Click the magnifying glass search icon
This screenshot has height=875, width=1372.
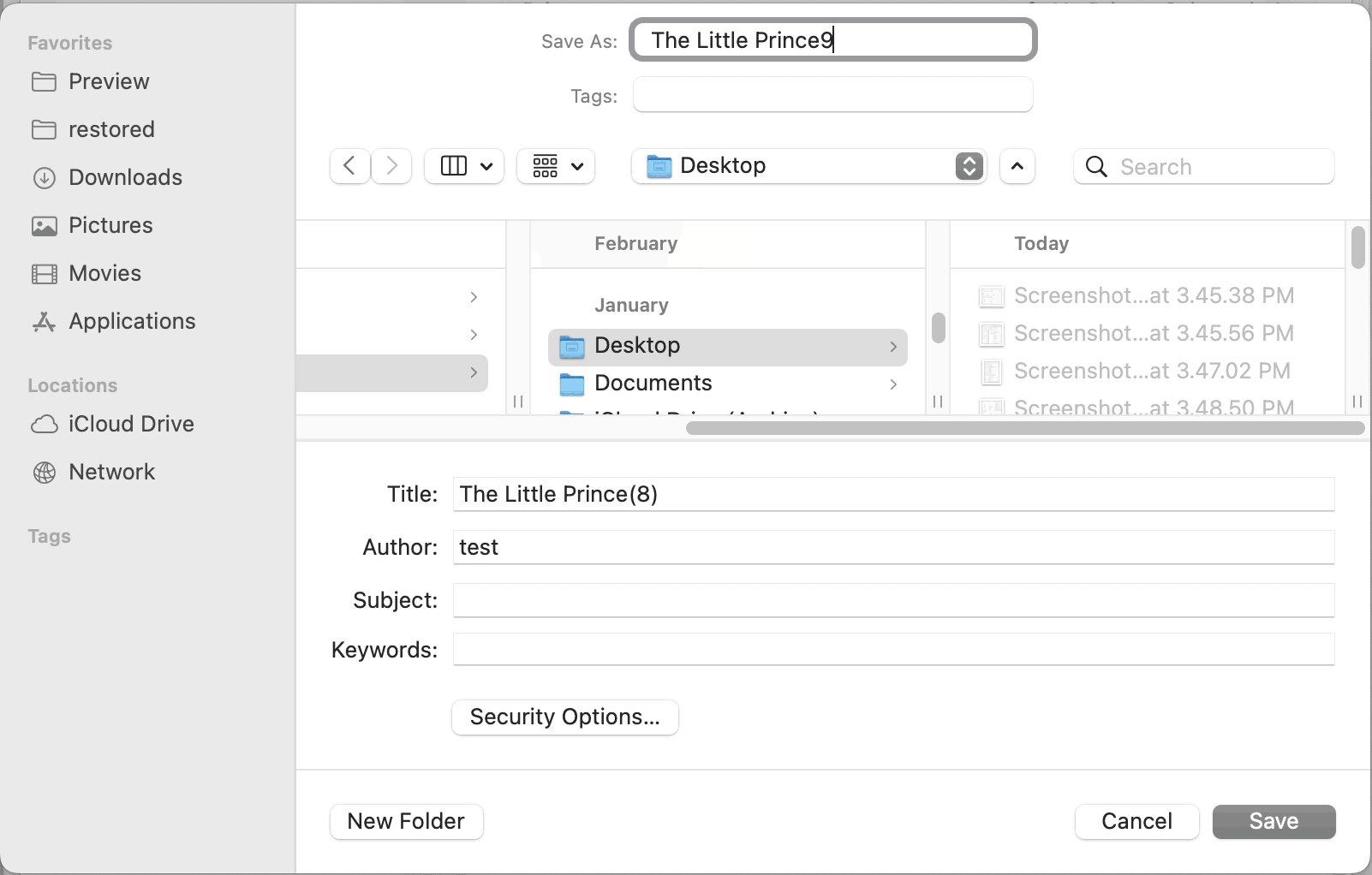click(1096, 166)
